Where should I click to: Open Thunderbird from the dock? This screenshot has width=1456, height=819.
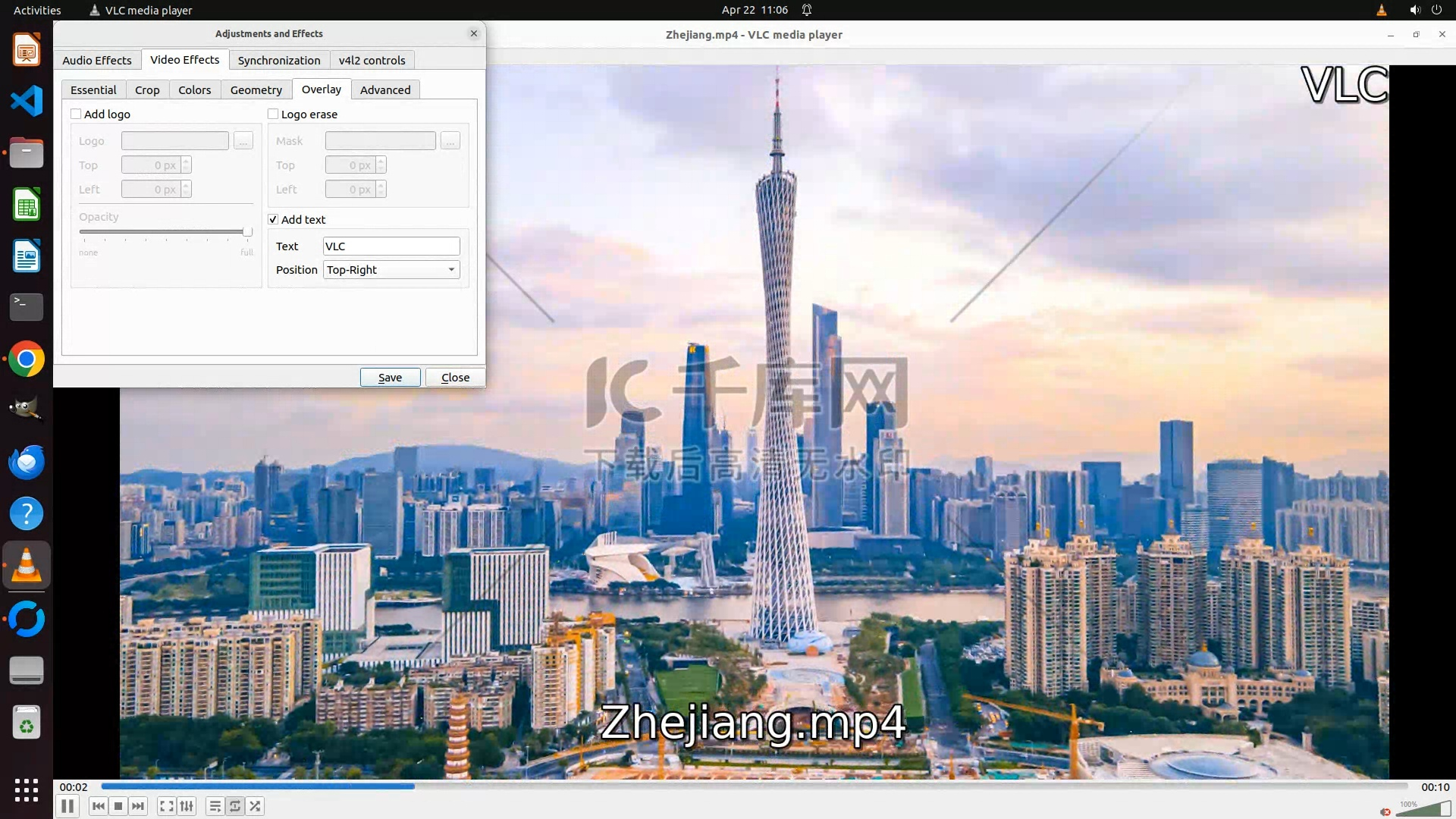pos(27,462)
